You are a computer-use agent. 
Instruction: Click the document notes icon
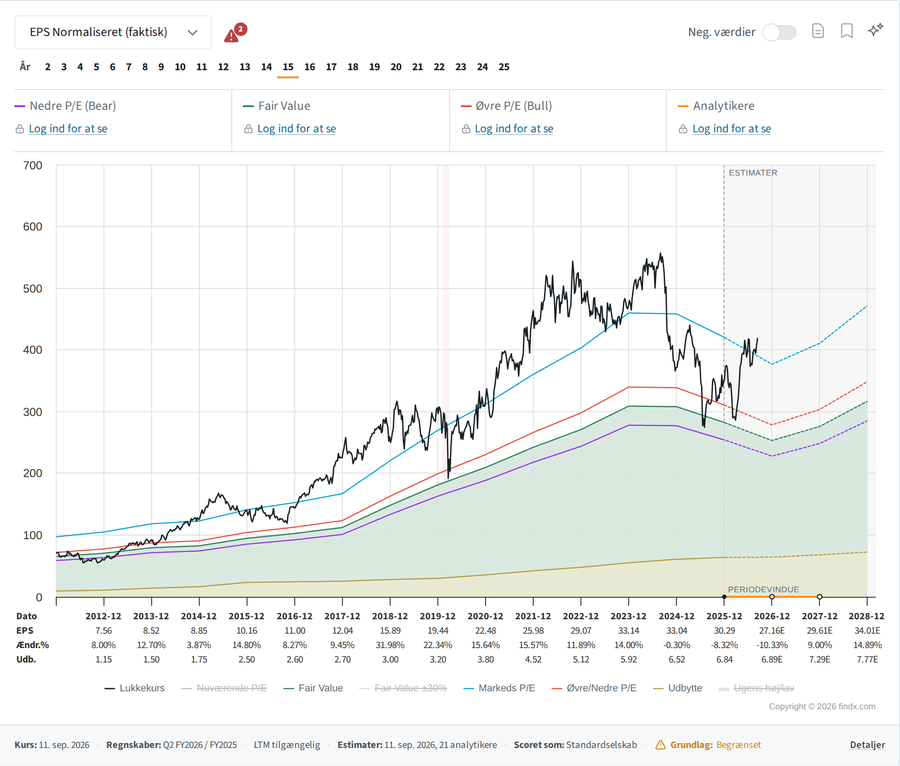coord(818,31)
